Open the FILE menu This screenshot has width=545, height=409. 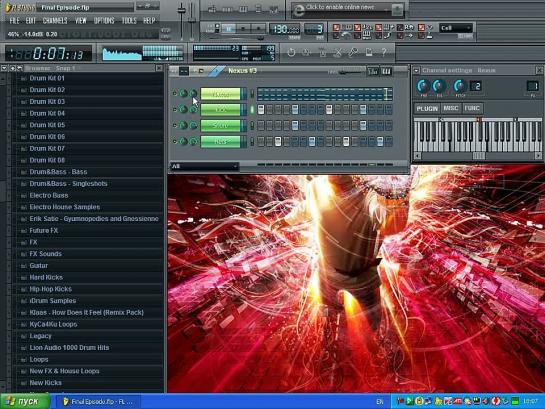(14, 21)
